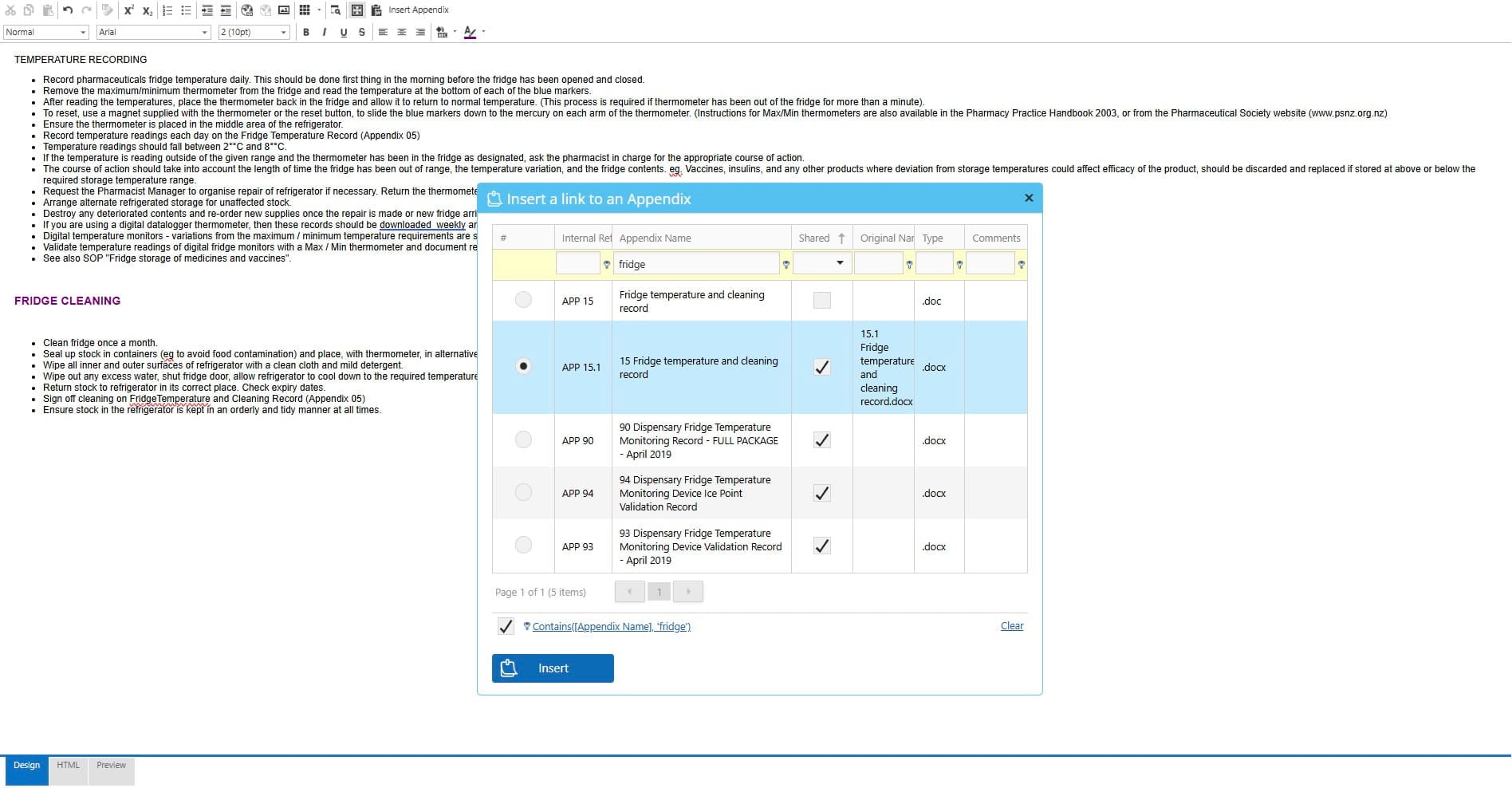Switch to the Preview tab
1512x788 pixels.
tap(111, 766)
